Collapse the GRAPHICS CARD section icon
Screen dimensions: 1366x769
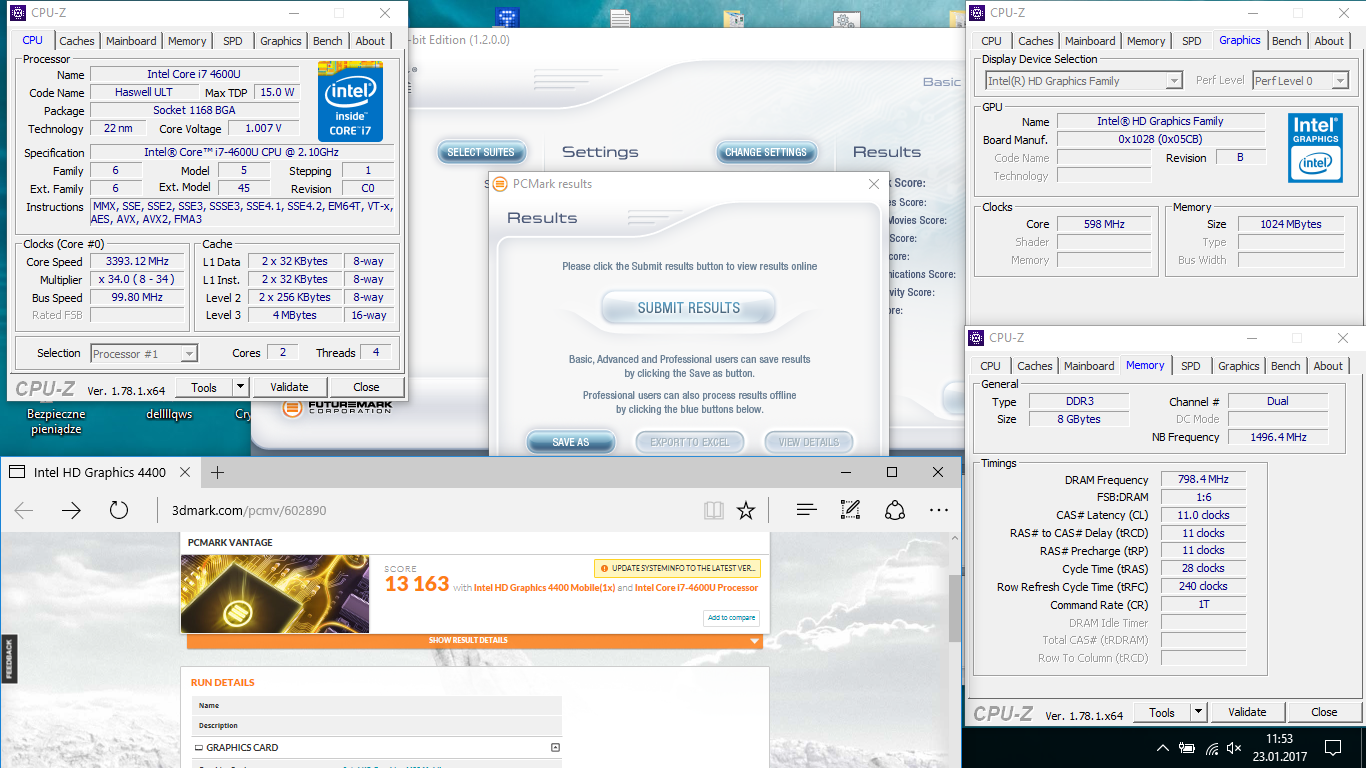point(555,747)
